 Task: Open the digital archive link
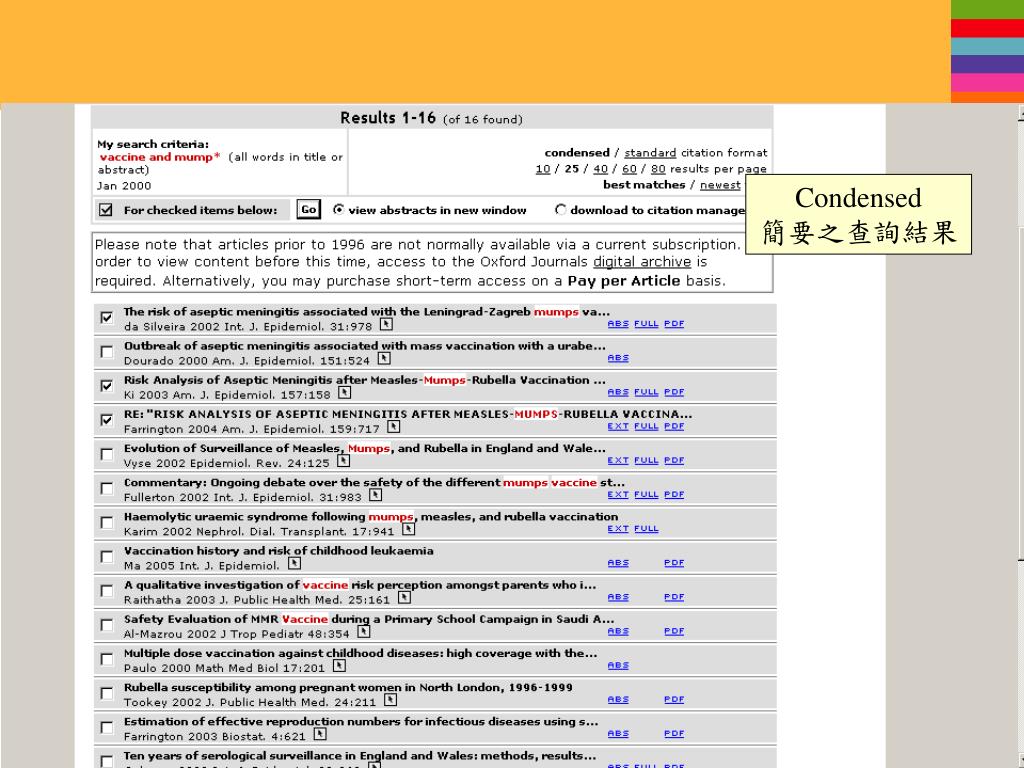pyautogui.click(x=642, y=262)
